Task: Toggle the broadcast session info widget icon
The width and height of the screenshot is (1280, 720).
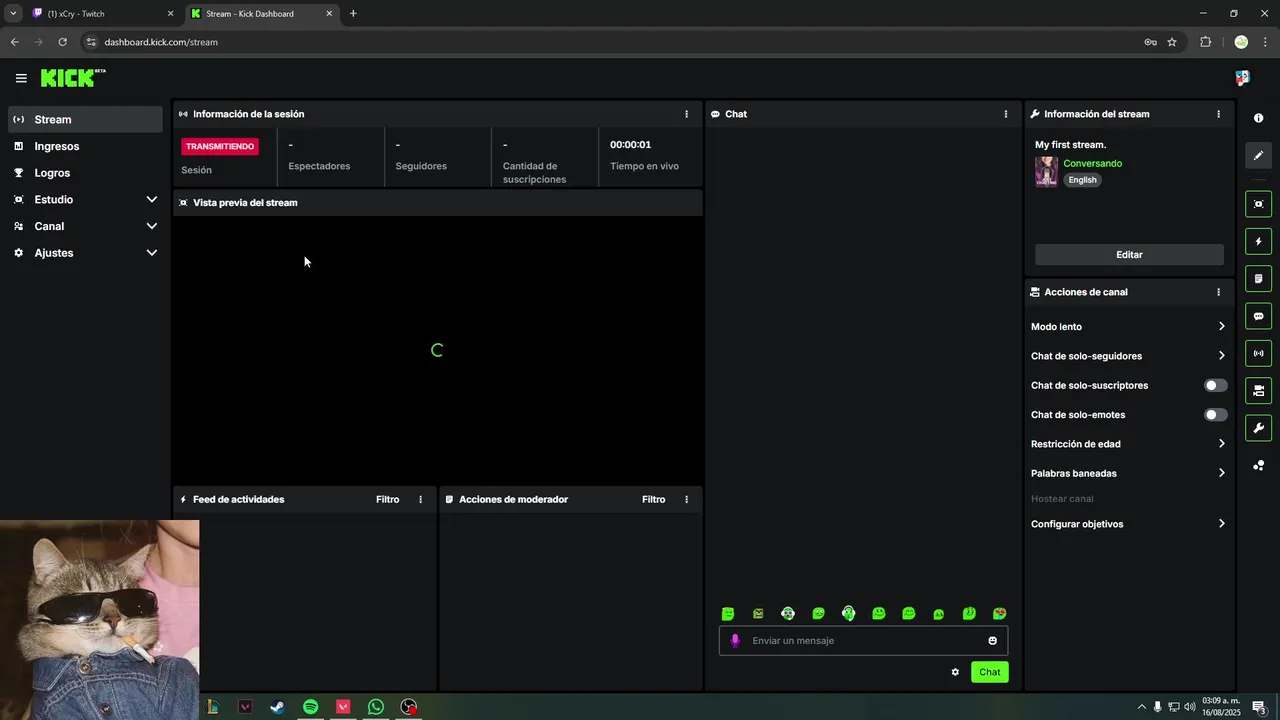Action: pos(1258,353)
